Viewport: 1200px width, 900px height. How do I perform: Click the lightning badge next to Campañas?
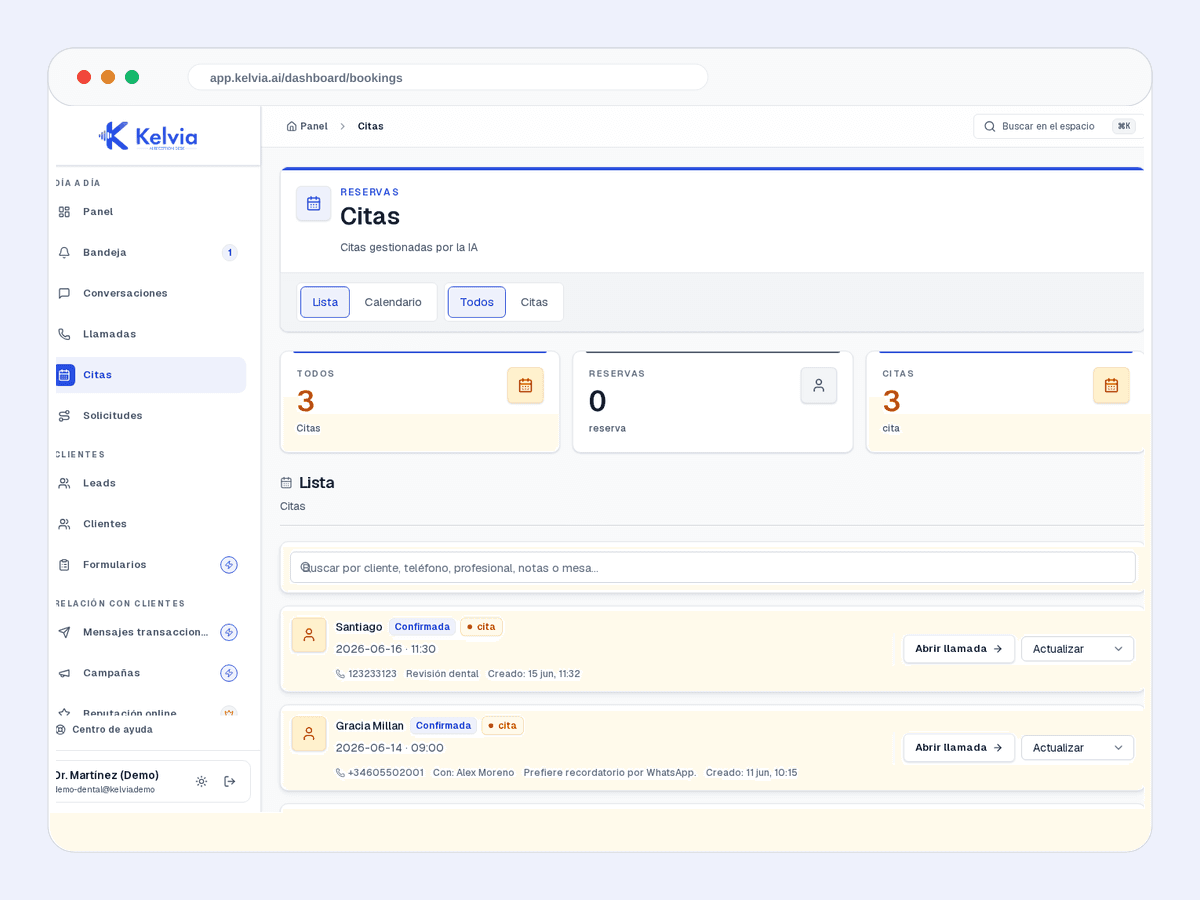pos(229,673)
